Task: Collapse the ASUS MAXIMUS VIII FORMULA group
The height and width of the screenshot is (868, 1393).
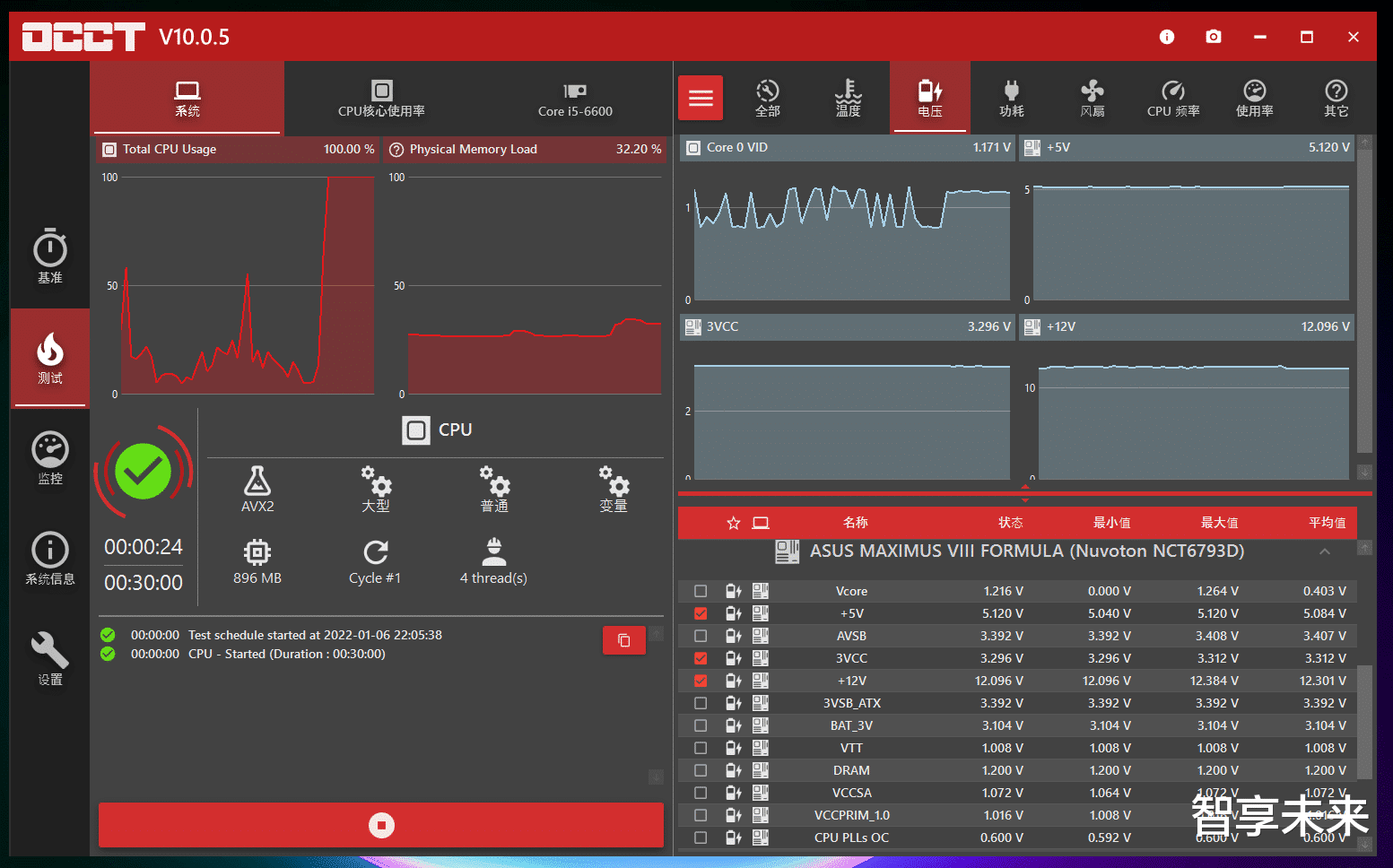Action: click(1325, 551)
